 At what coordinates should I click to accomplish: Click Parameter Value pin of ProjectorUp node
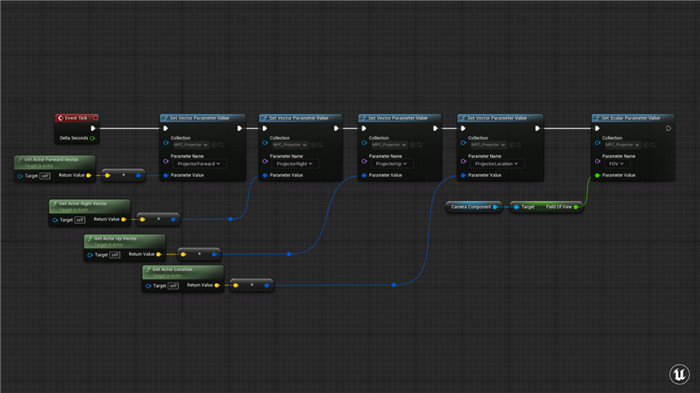(x=364, y=175)
